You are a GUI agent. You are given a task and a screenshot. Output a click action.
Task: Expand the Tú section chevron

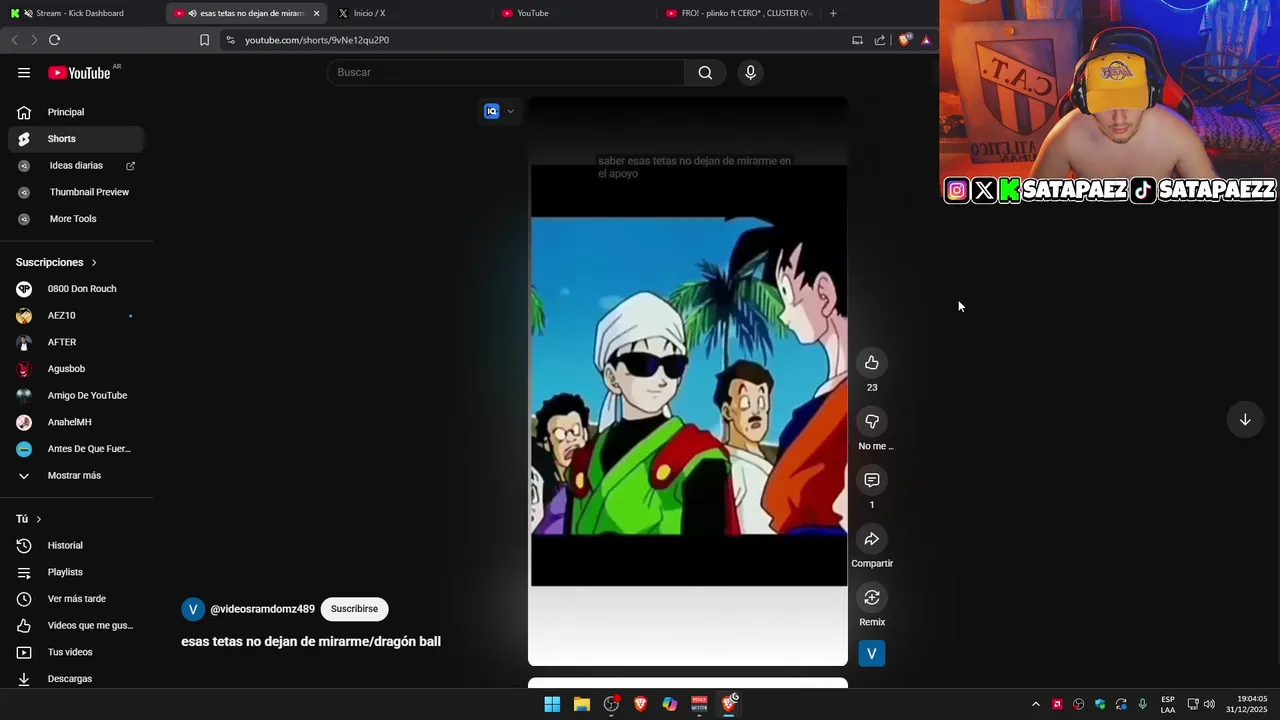pos(39,519)
